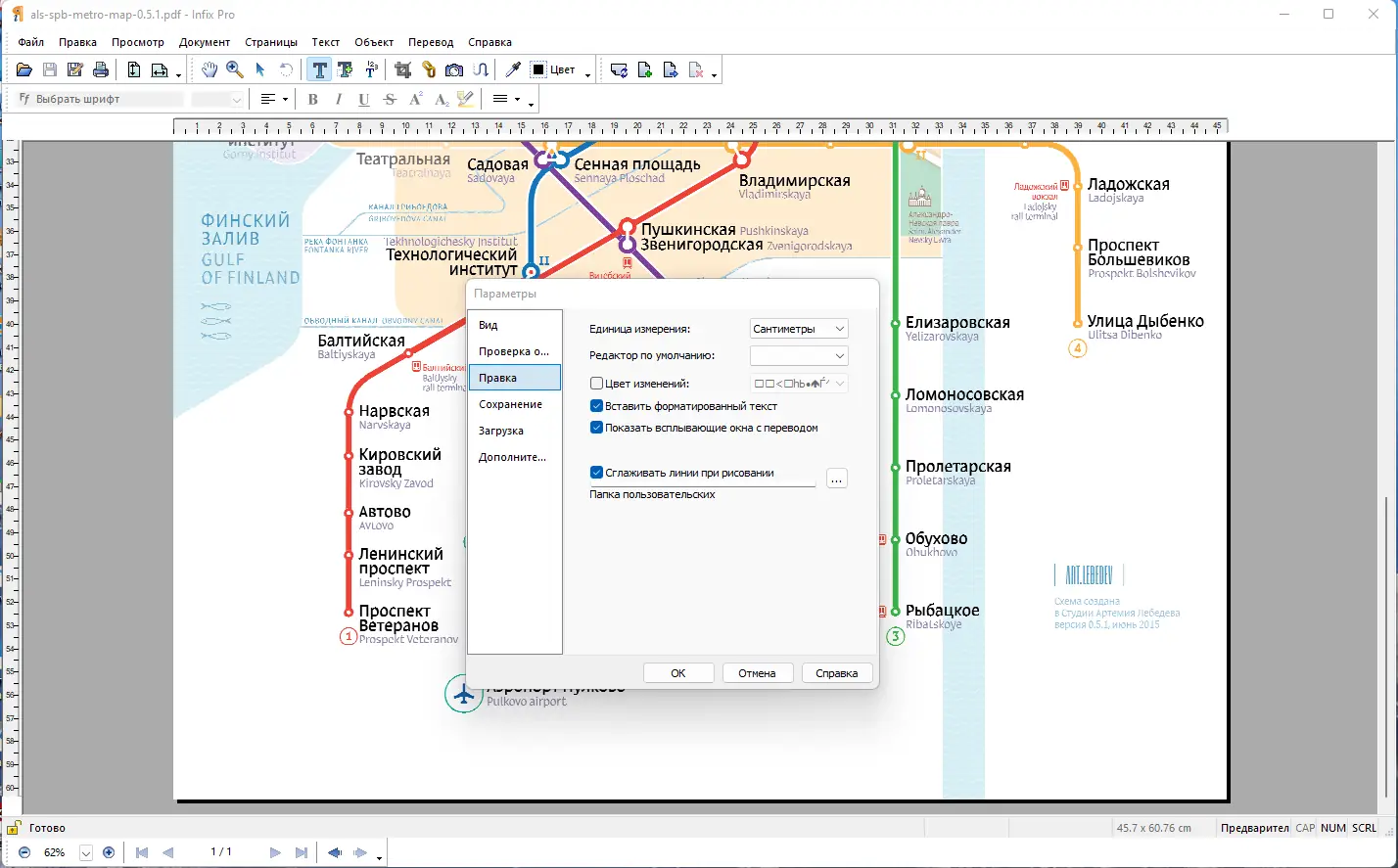Open the 'Документ' menu

coord(205,42)
